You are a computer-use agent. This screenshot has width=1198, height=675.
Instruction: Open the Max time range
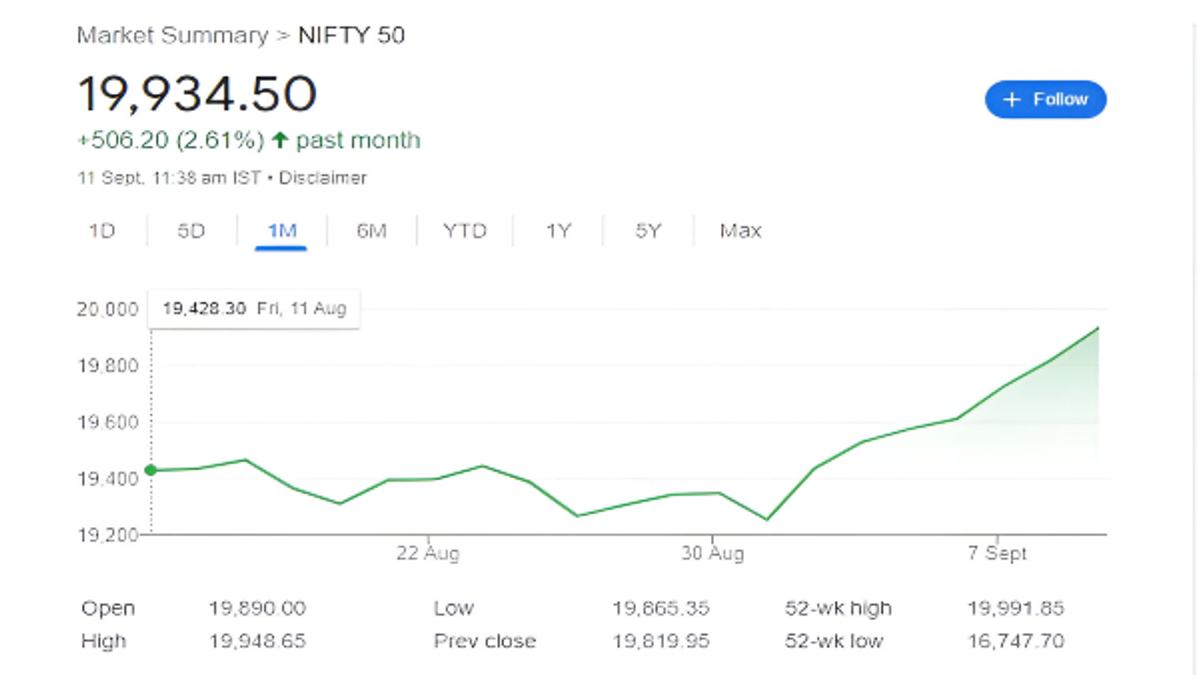pos(740,231)
